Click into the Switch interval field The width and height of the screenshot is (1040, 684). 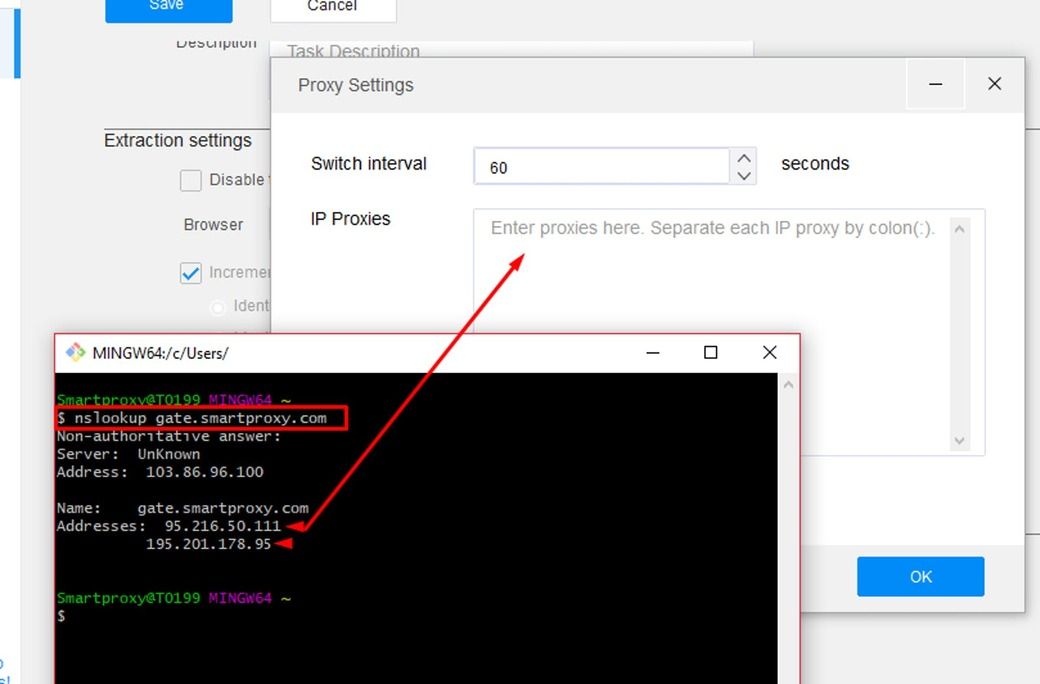coord(602,166)
